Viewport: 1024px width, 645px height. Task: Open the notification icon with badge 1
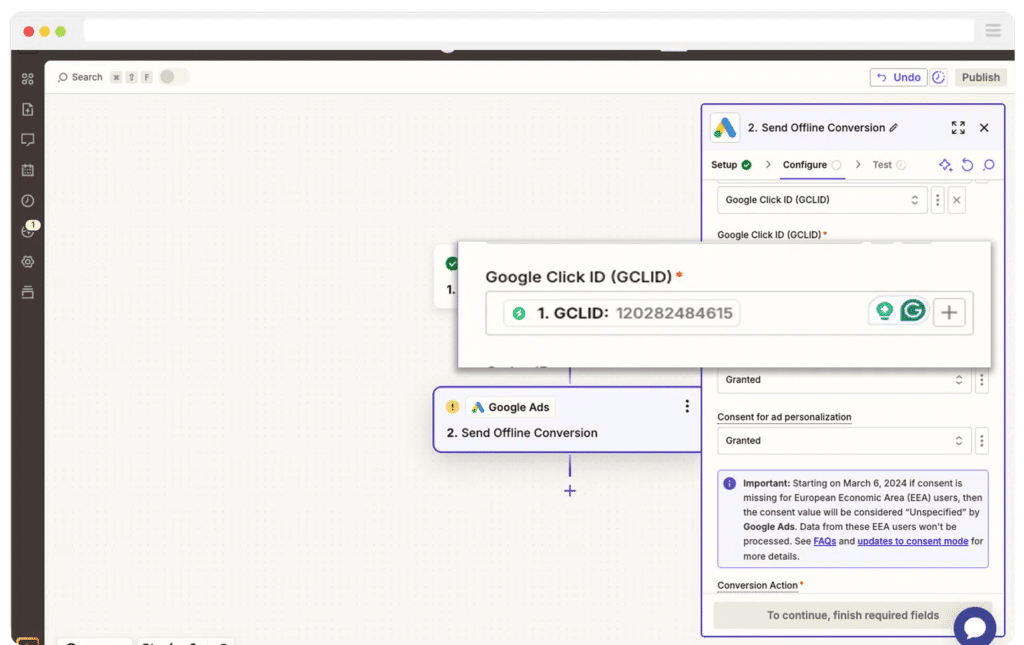(29, 230)
